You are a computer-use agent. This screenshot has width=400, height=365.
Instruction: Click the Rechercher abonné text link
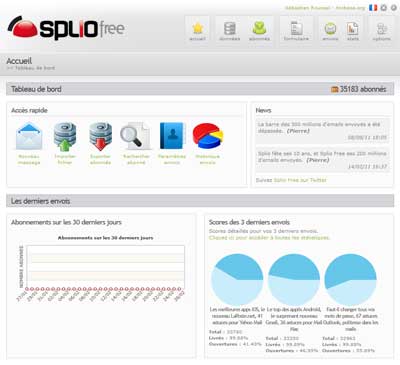[x=136, y=159]
